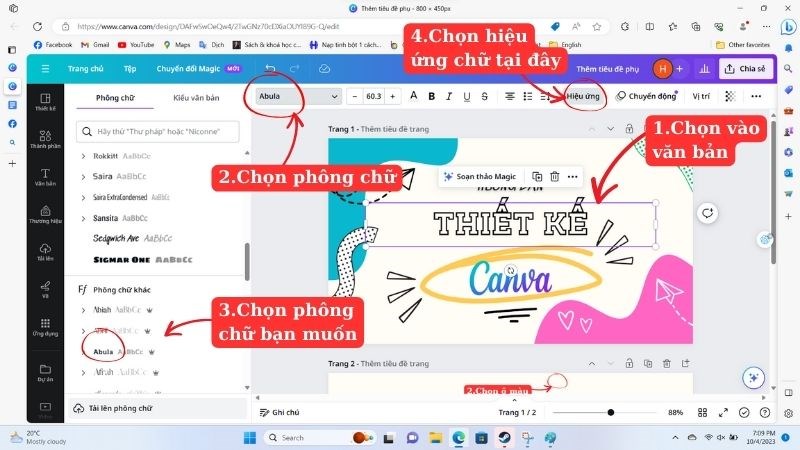Open Văn bản text panel
The height and width of the screenshot is (450, 800).
pyautogui.click(x=45, y=177)
